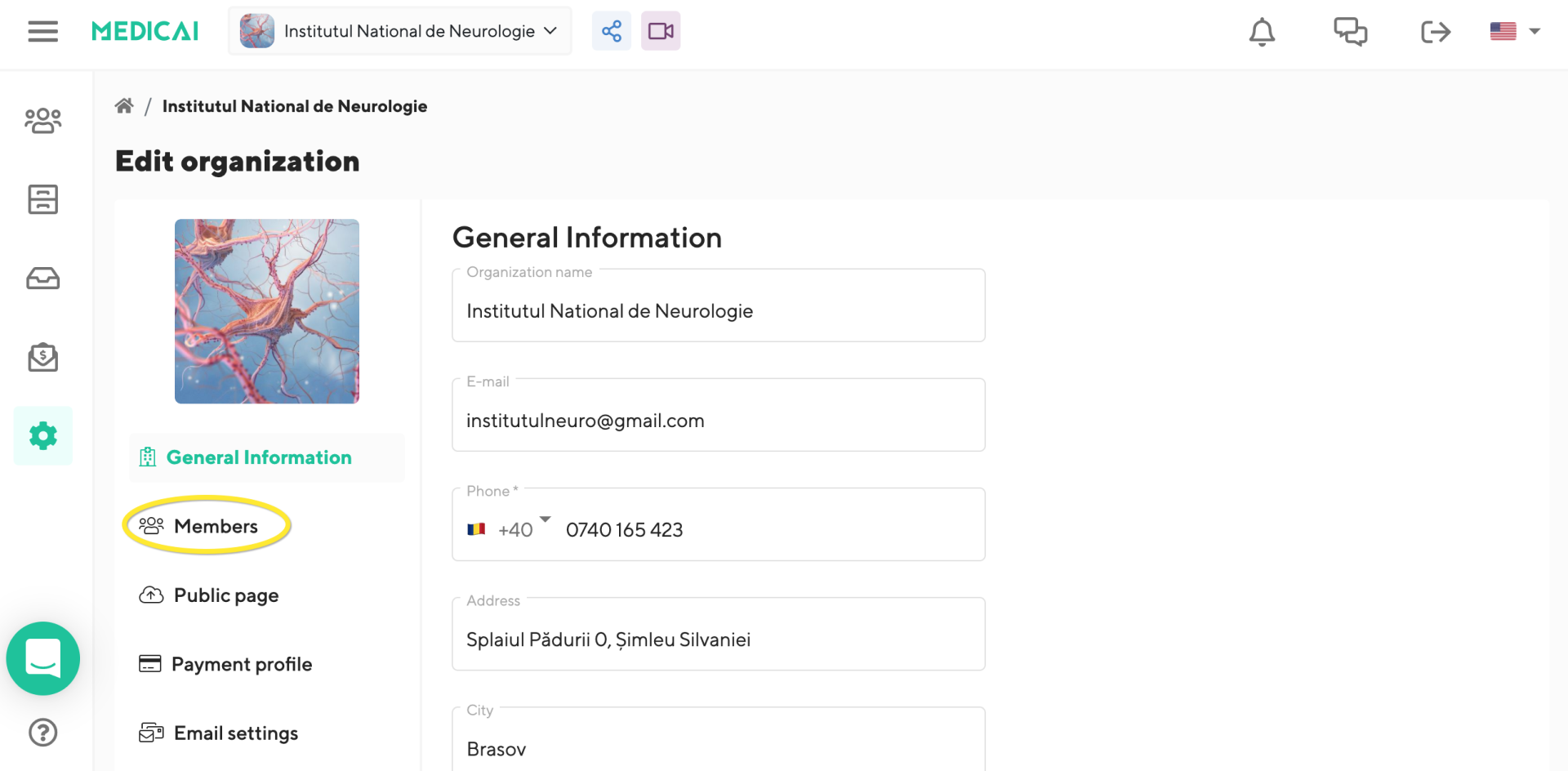Start a video call with camera icon
Image resolution: width=1568 pixels, height=771 pixels.
coord(661,31)
